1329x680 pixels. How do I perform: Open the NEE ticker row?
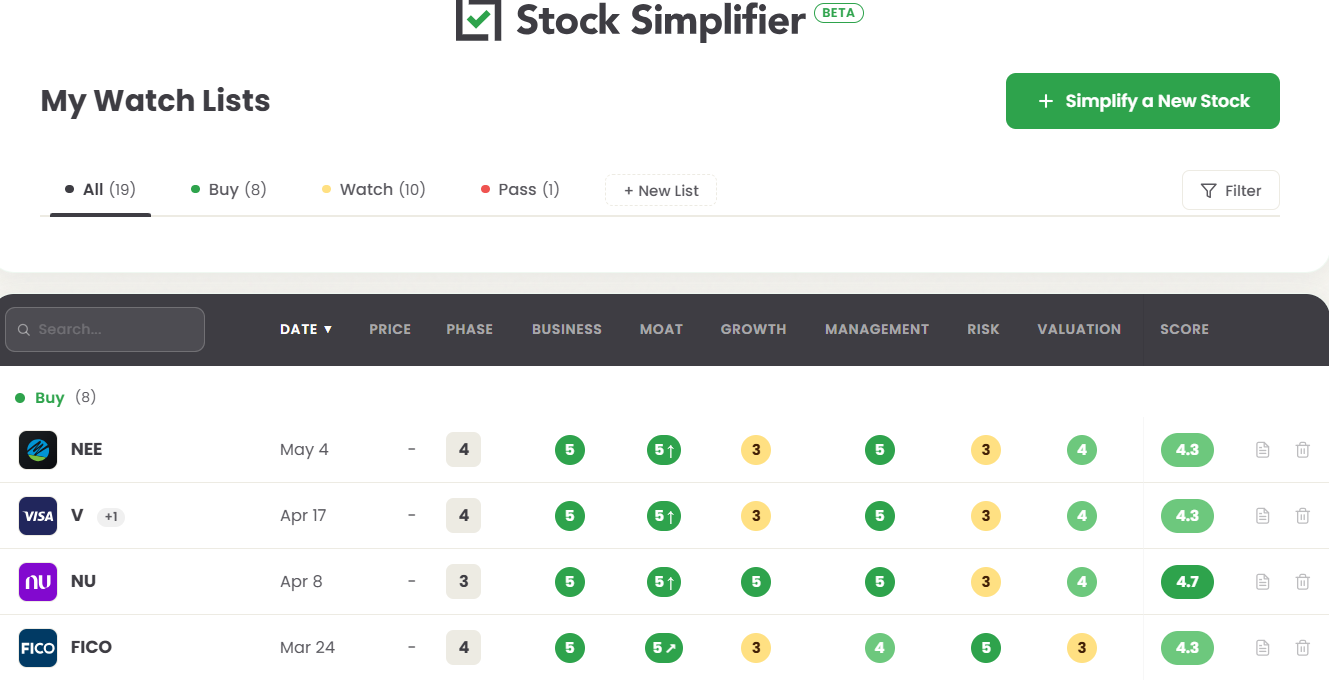(x=87, y=450)
